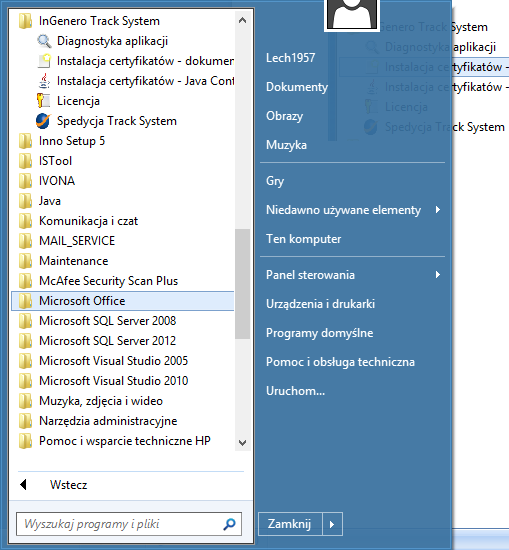This screenshot has width=509, height=550.
Task: Expand the Java folder
Action: [x=123, y=201]
